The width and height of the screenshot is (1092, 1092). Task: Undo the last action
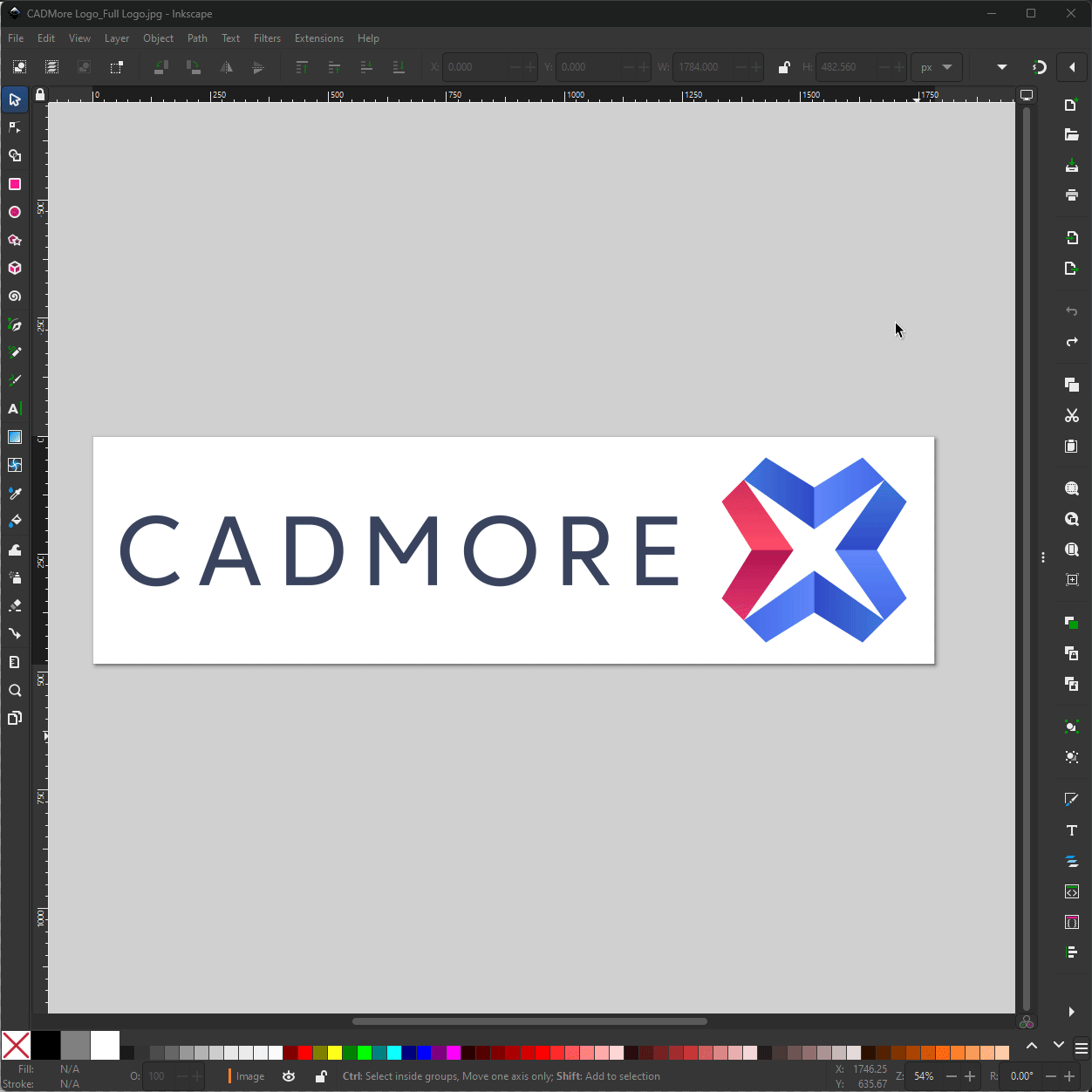coord(1072,311)
